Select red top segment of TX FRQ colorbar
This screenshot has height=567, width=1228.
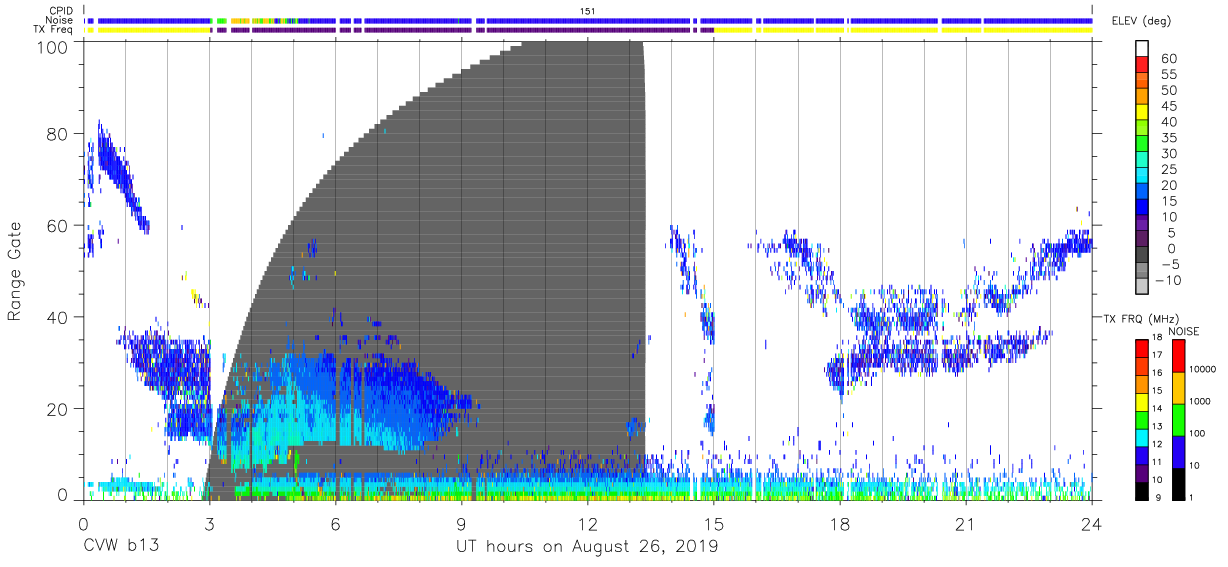point(1143,348)
